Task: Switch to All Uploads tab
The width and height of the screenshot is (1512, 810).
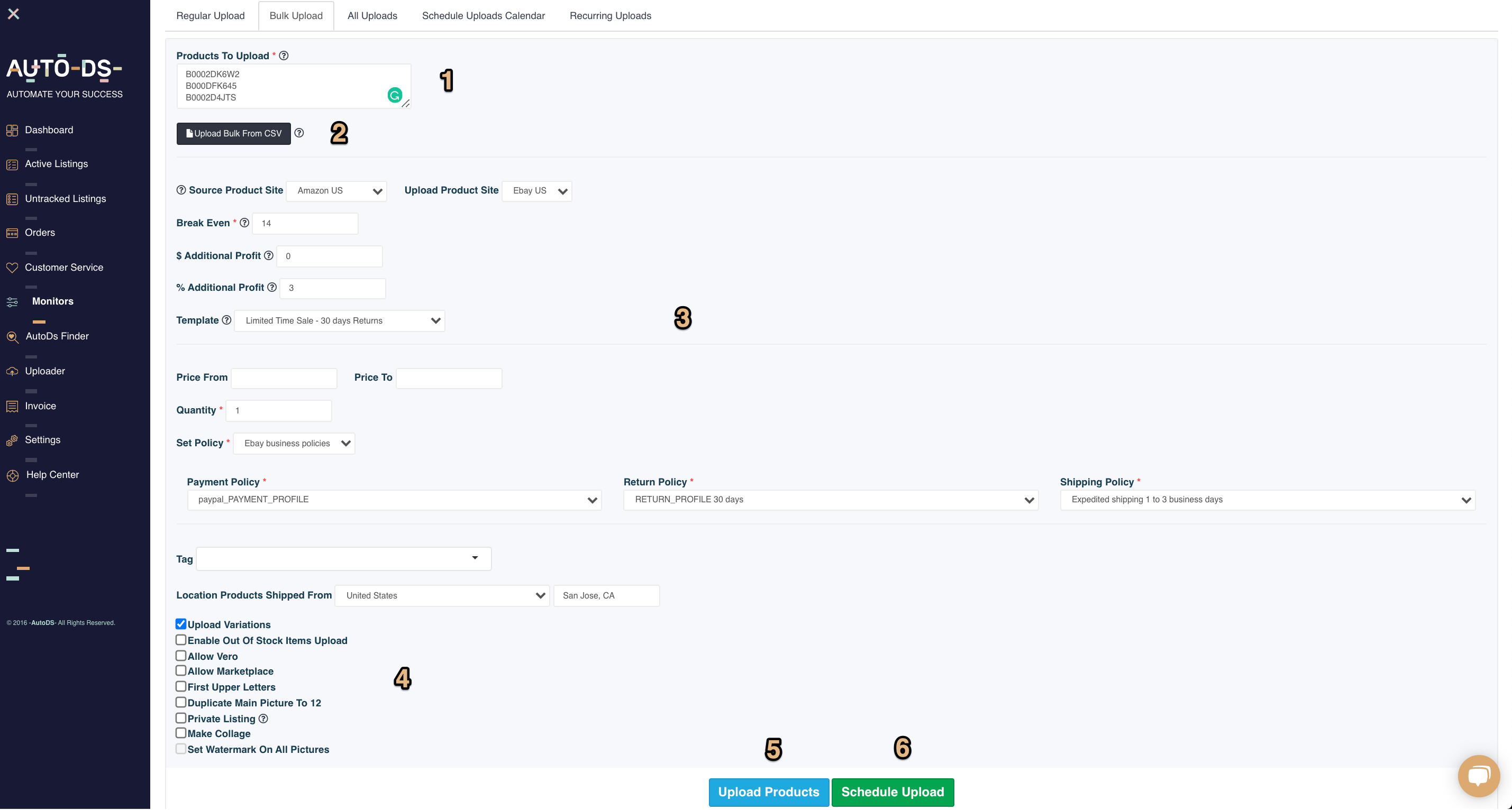Action: (x=372, y=16)
